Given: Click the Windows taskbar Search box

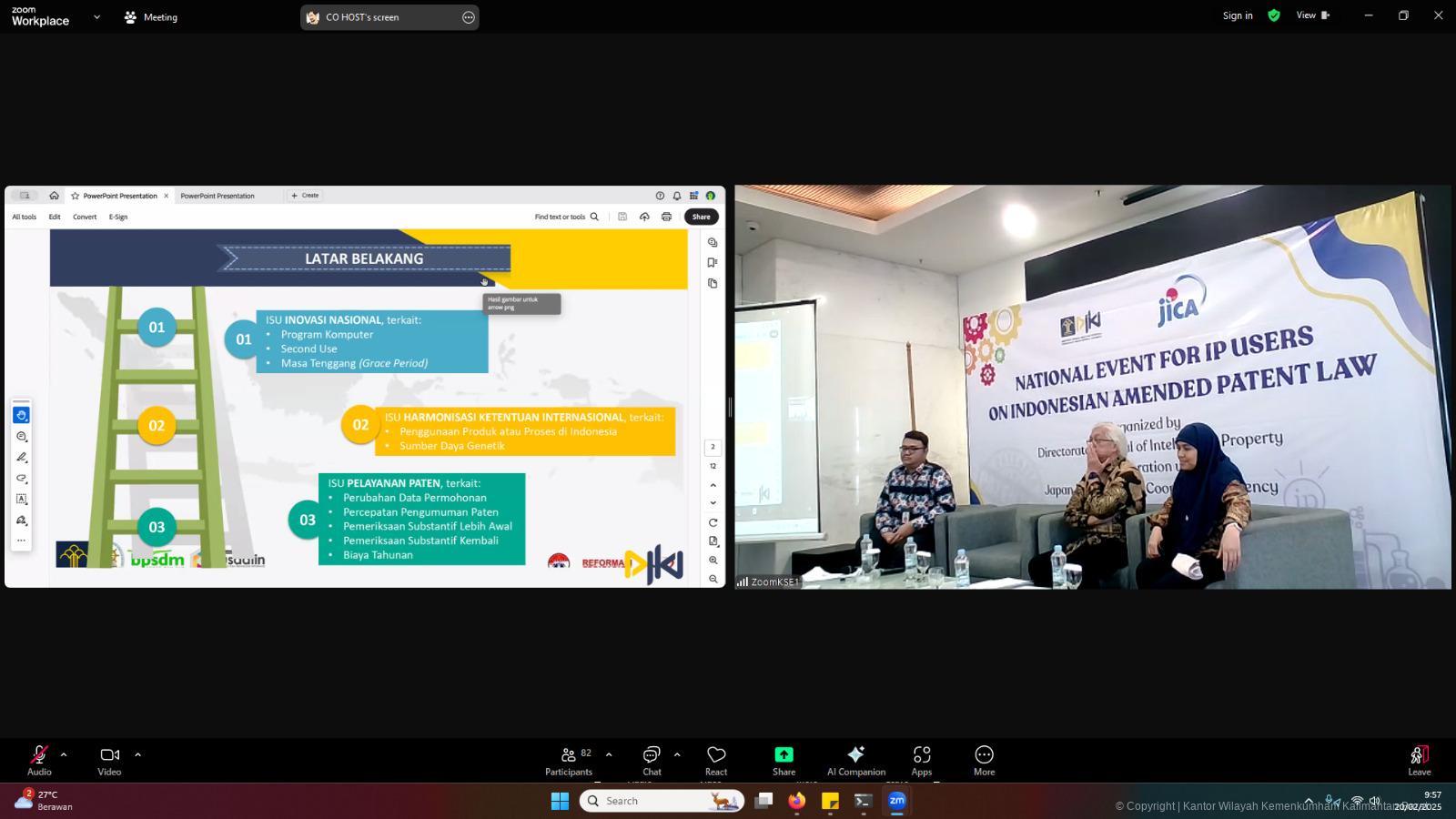Looking at the screenshot, I should click(662, 801).
